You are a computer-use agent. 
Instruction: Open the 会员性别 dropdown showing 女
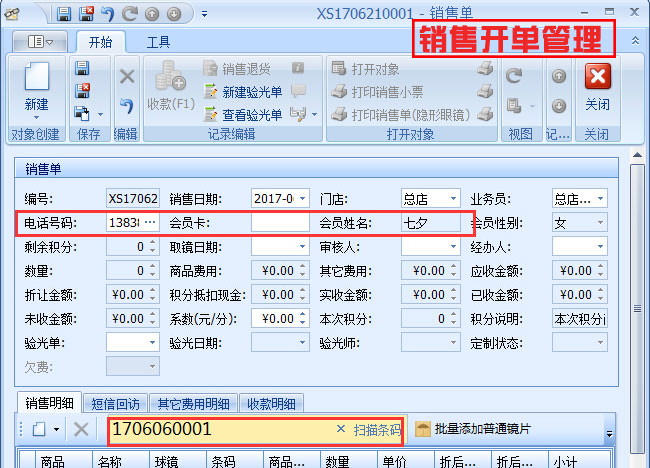point(600,223)
